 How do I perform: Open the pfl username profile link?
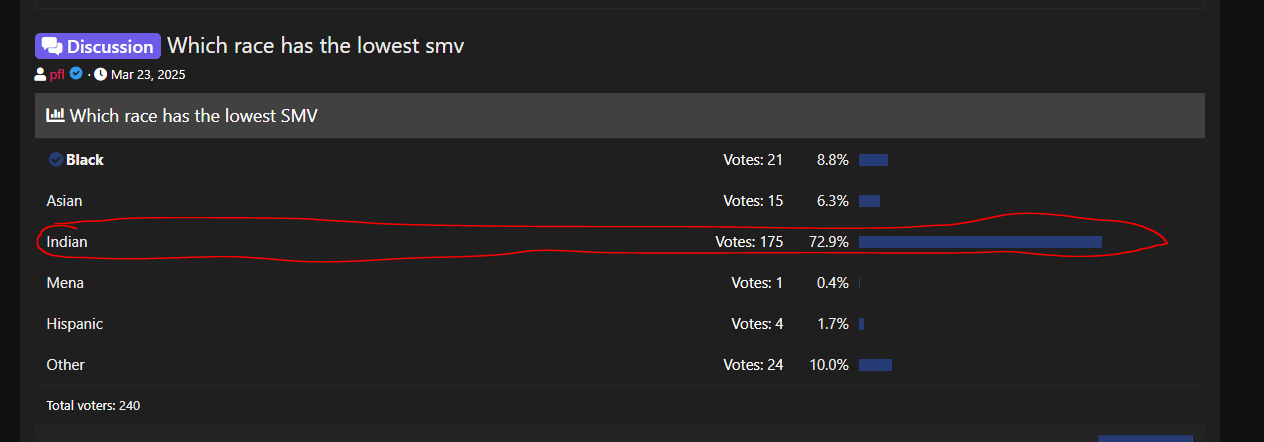coord(57,75)
